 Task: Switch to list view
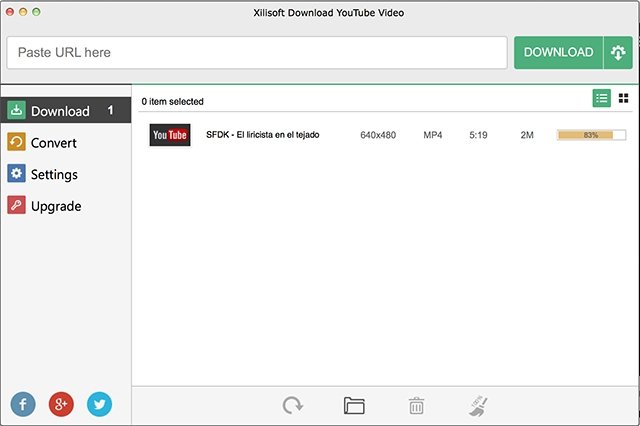pyautogui.click(x=602, y=98)
